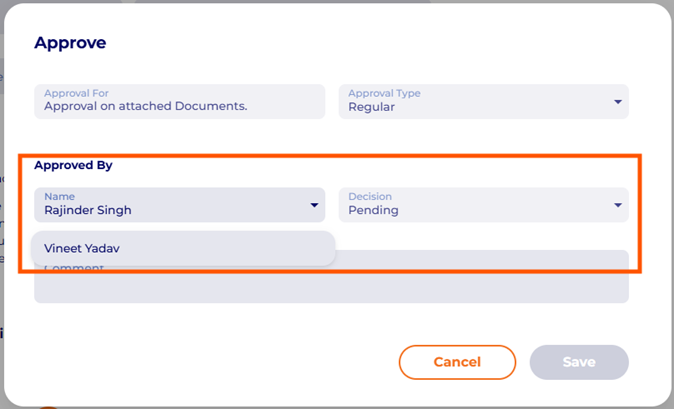Click the selected 'Rajinder Singh' value
The height and width of the screenshot is (409, 674).
click(x=88, y=210)
